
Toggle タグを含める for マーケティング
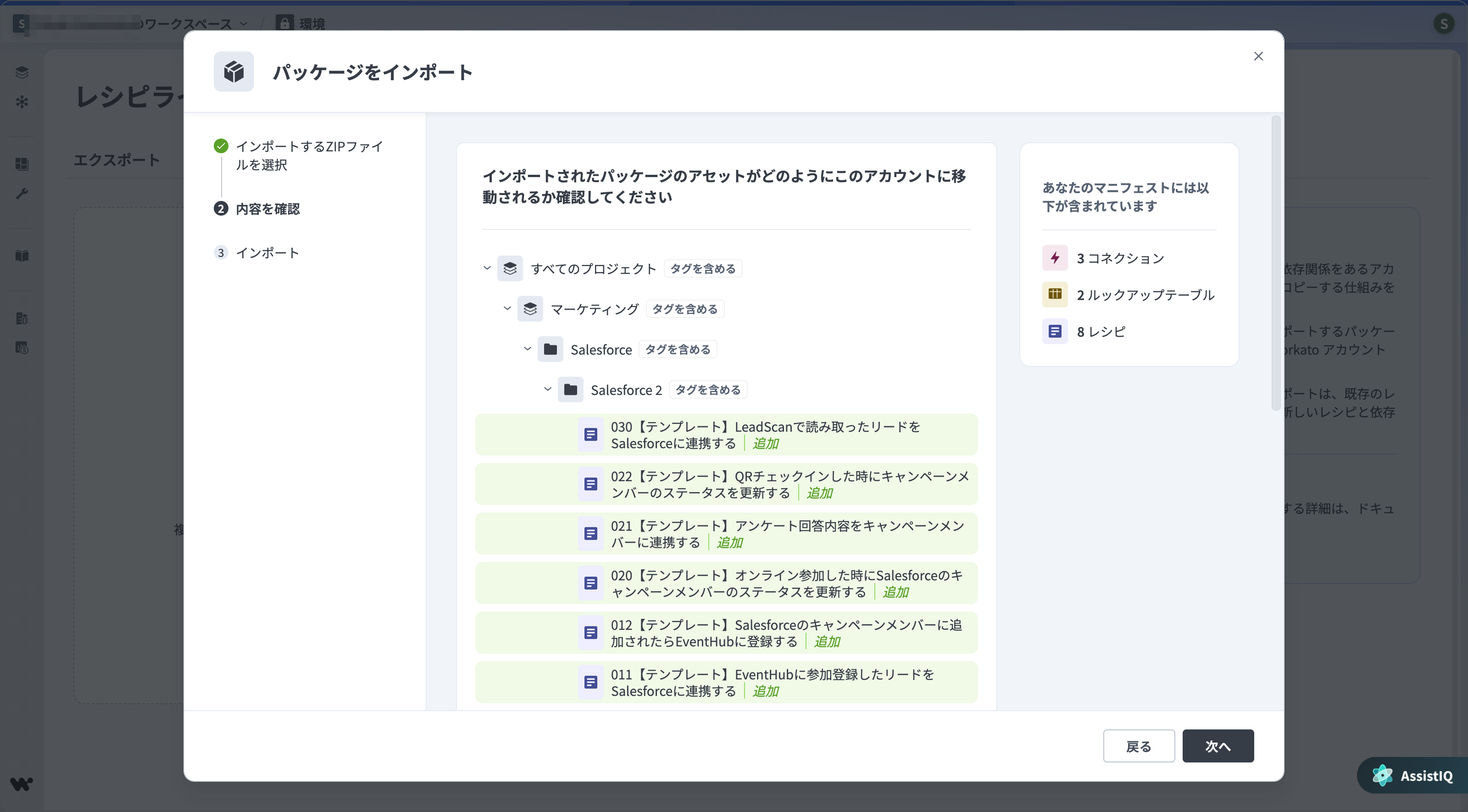[685, 309]
